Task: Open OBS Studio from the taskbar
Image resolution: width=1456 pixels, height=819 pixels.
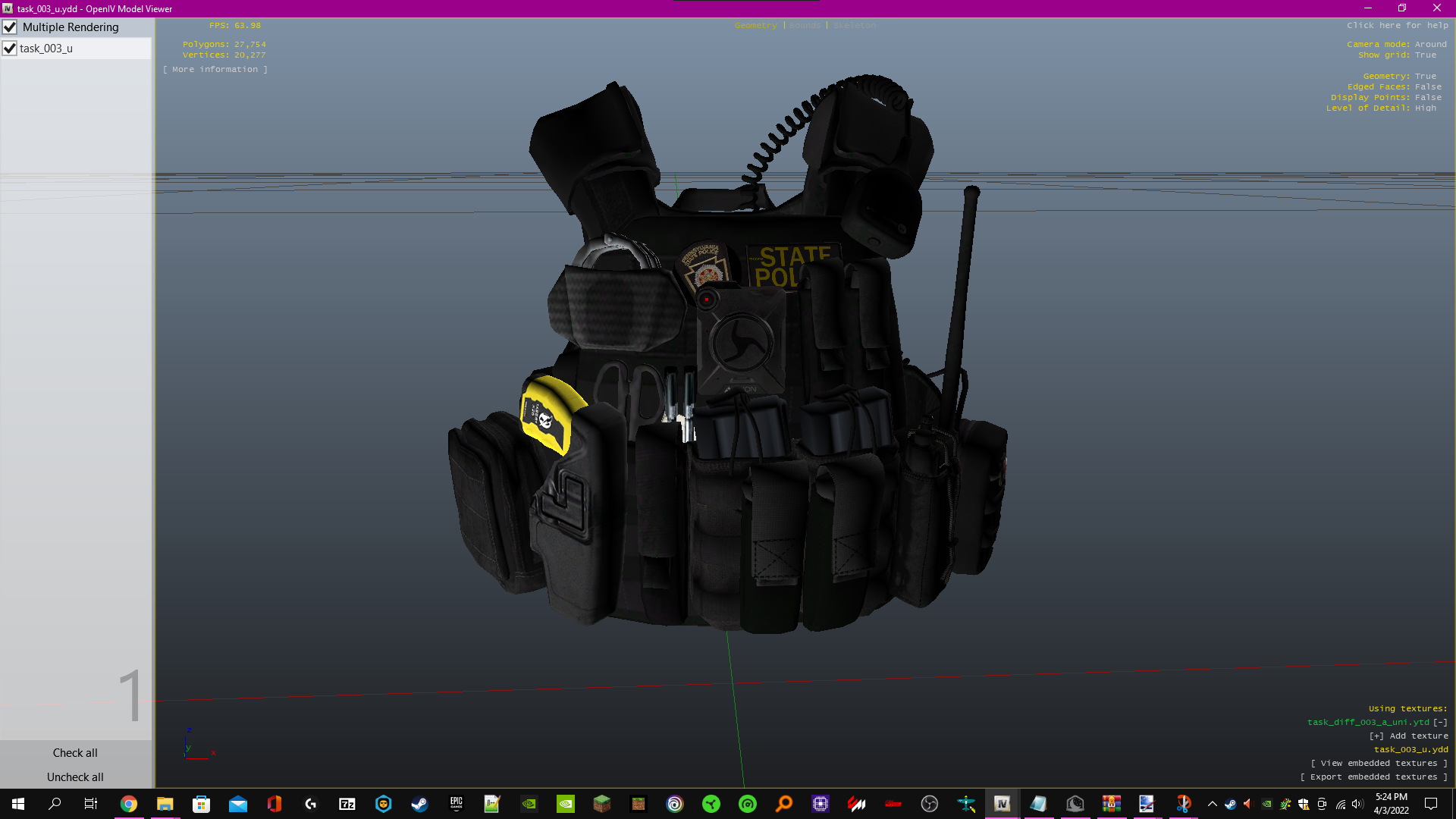Action: click(x=929, y=804)
